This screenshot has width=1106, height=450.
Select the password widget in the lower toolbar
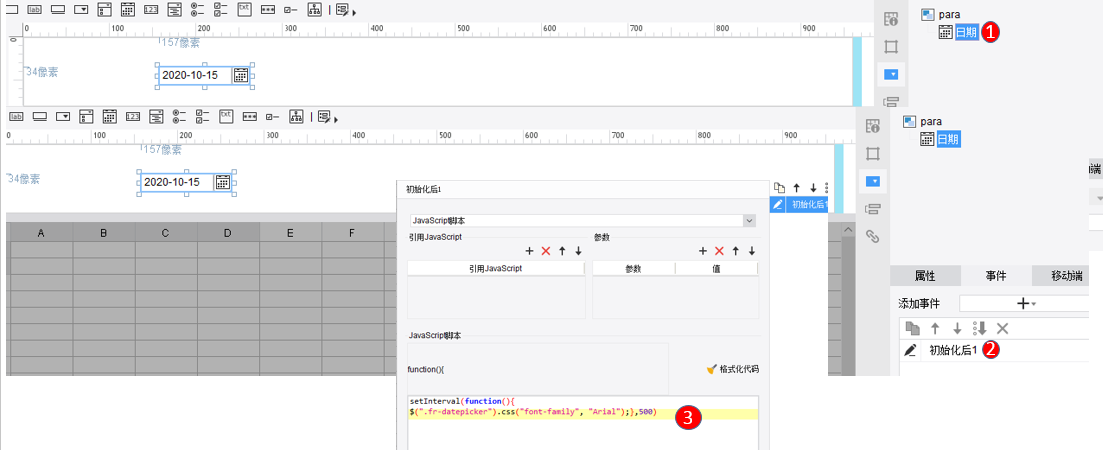(x=249, y=116)
